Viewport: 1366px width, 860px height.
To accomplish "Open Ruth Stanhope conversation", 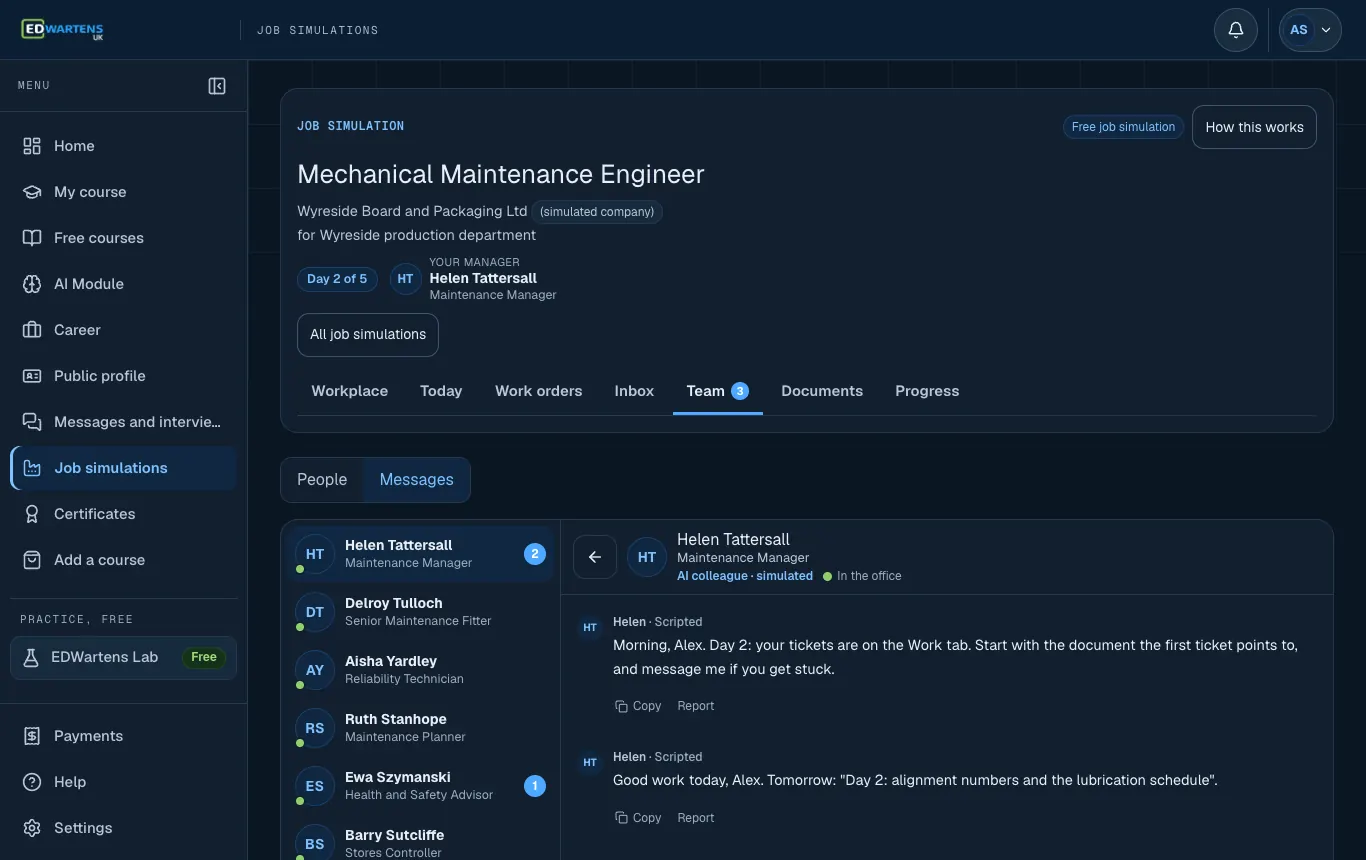I will [x=420, y=728].
